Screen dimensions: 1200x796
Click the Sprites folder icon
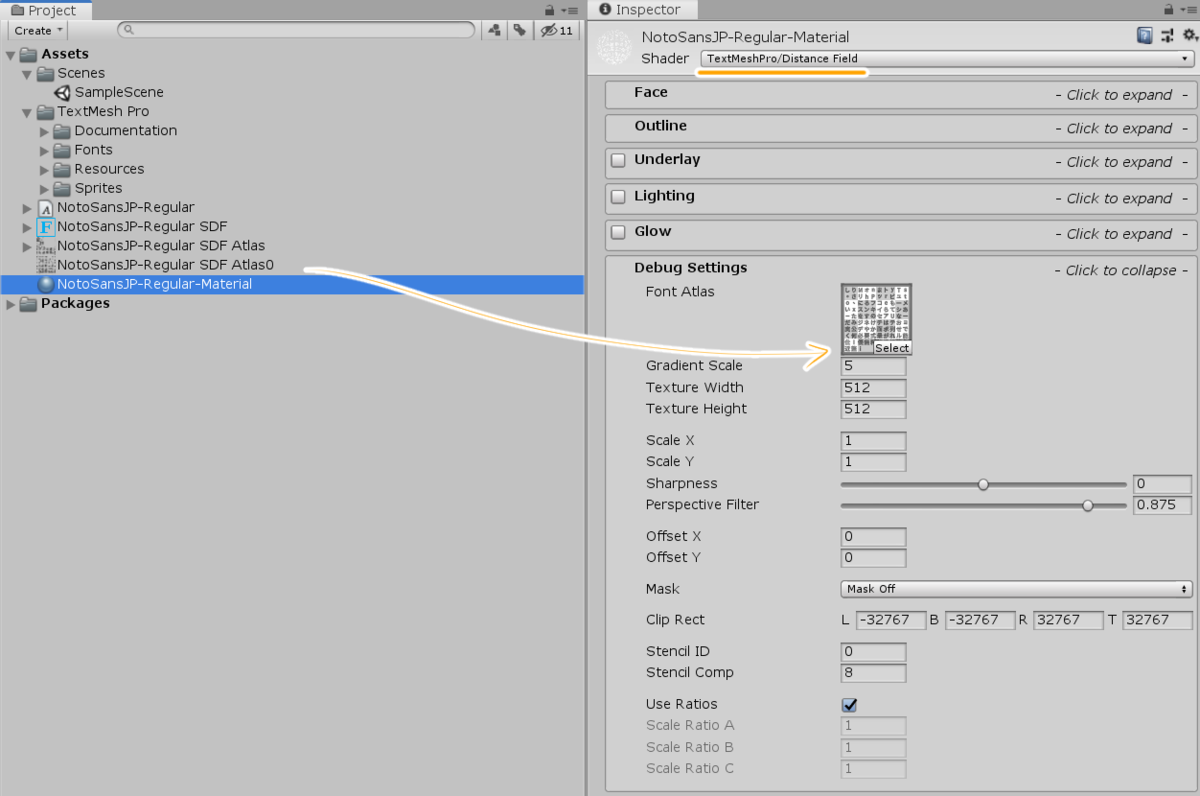(62, 188)
